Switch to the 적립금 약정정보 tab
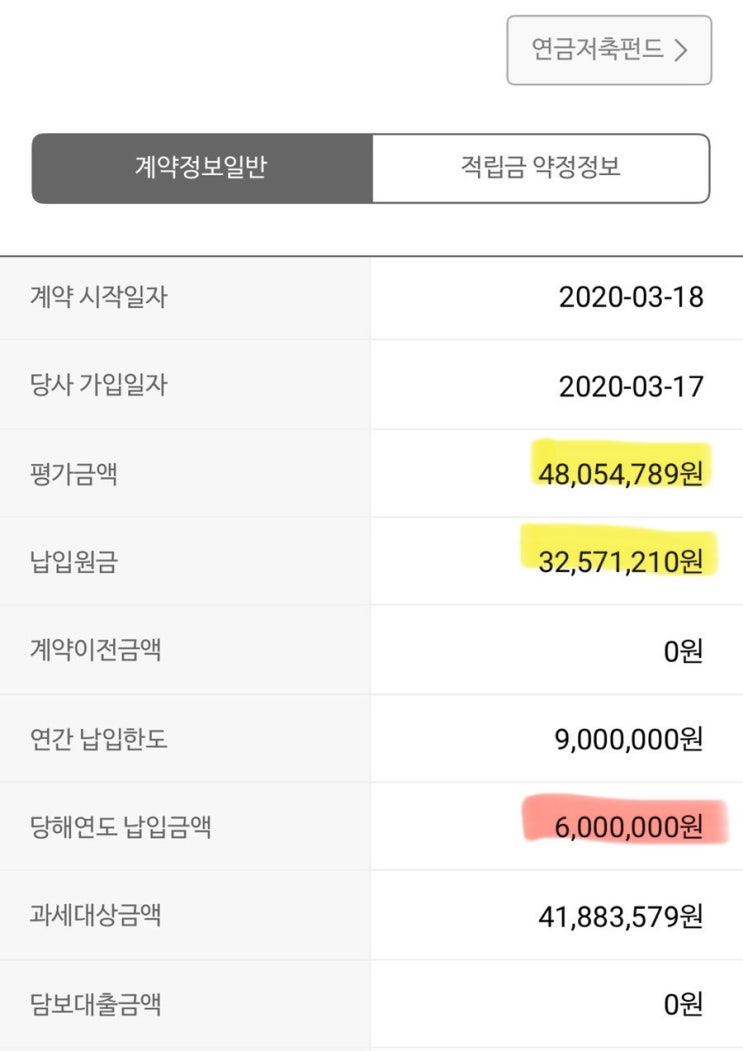743x1051 pixels. [540, 168]
